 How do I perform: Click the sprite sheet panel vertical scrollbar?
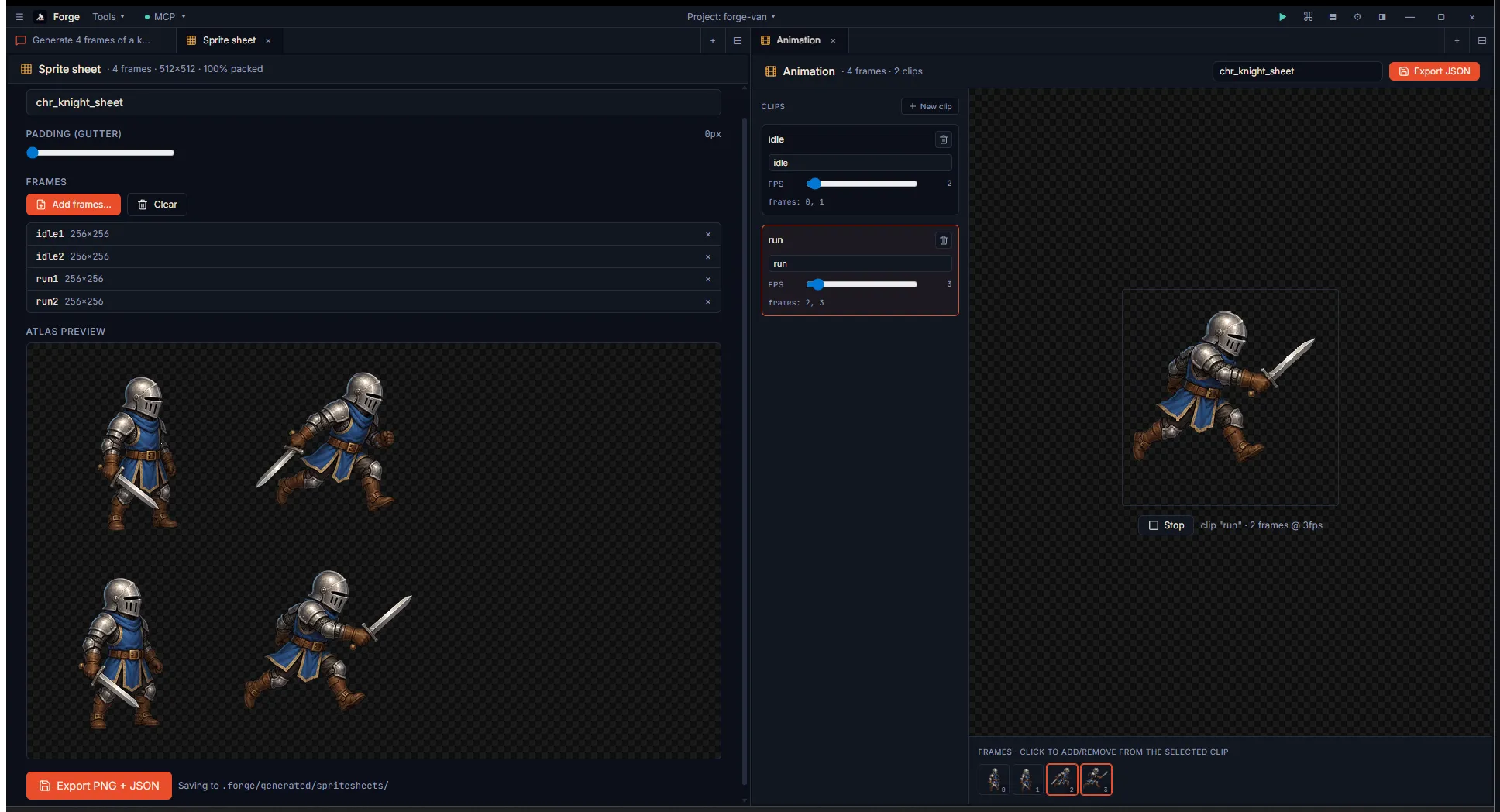745,449
